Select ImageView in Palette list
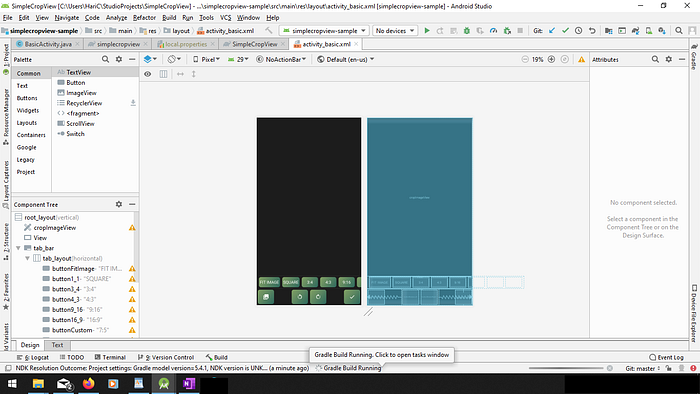The width and height of the screenshot is (700, 394). click(81, 93)
